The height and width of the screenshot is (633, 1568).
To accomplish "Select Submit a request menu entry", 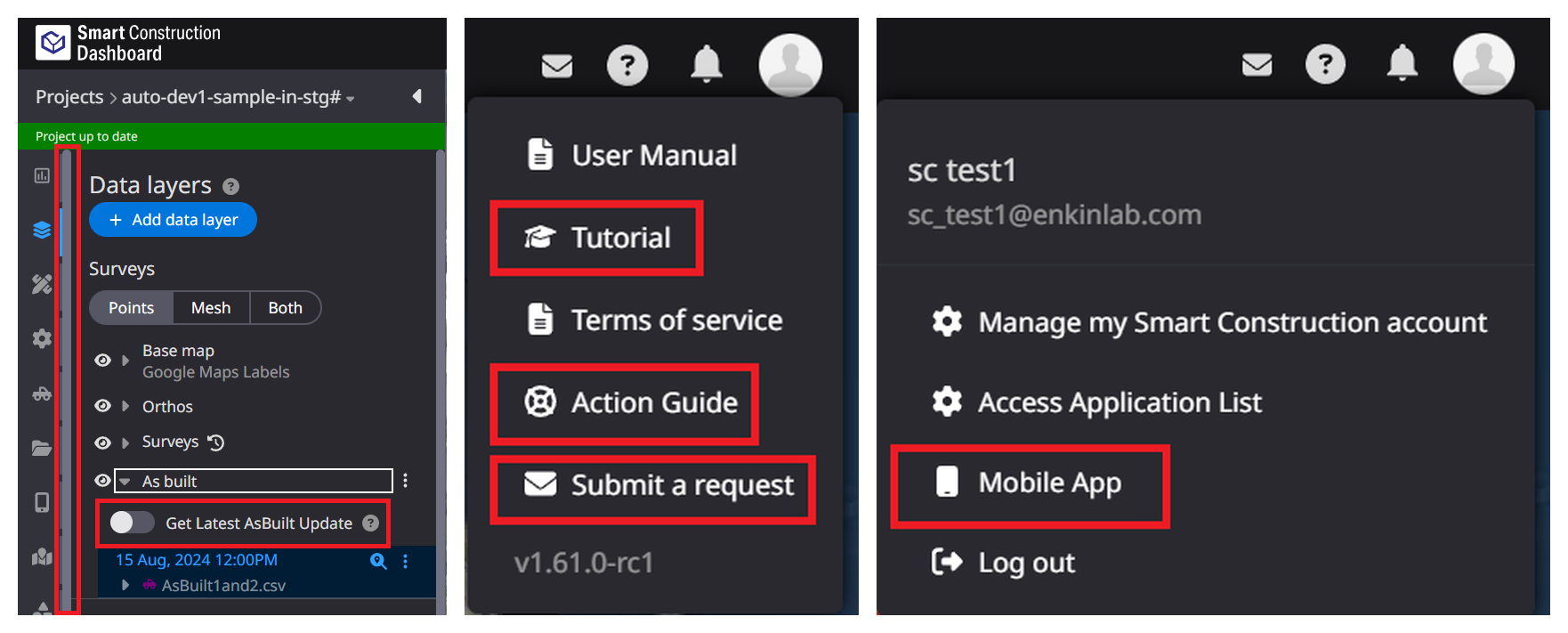I will [653, 485].
